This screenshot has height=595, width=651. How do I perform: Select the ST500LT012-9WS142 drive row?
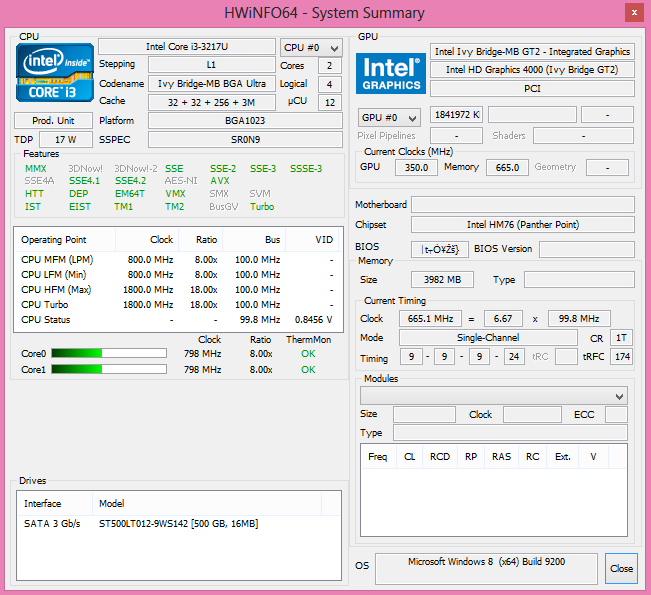point(178,524)
